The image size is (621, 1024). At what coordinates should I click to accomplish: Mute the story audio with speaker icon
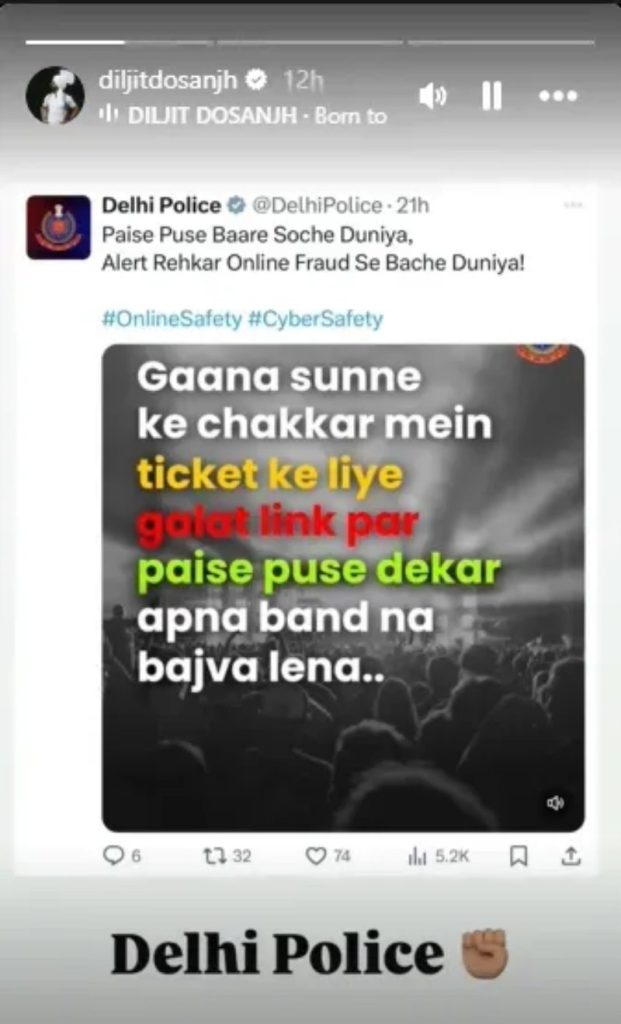(x=432, y=97)
